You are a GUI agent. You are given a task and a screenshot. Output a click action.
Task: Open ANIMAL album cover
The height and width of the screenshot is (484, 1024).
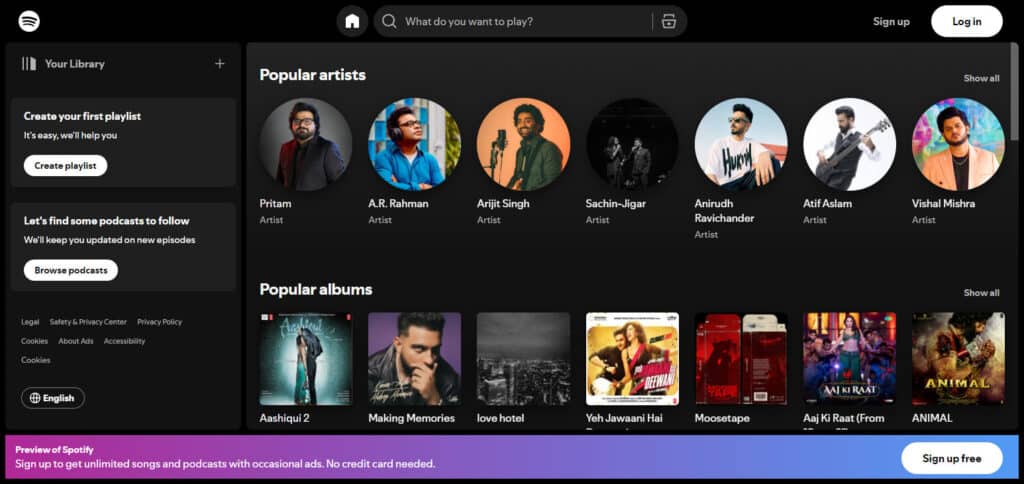tap(958, 359)
